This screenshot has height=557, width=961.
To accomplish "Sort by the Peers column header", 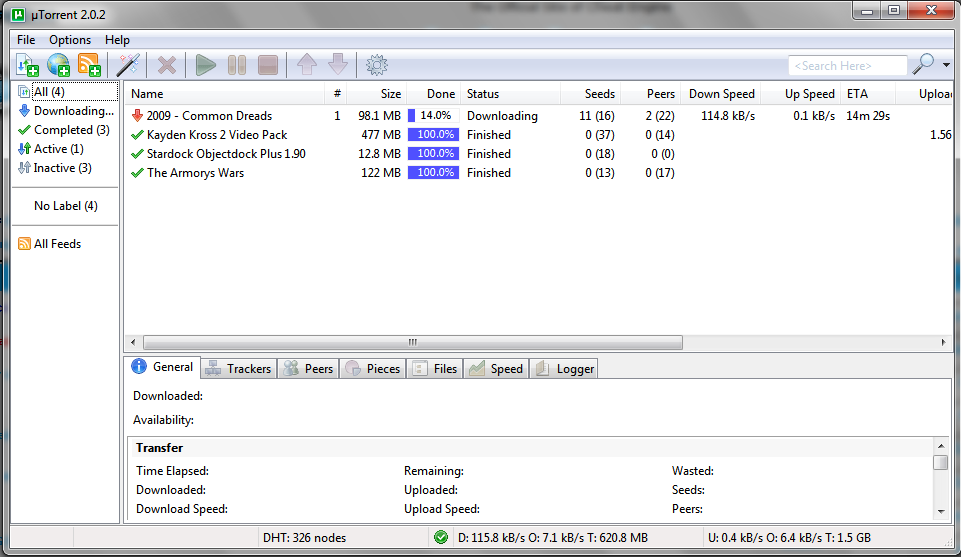I will 651,94.
